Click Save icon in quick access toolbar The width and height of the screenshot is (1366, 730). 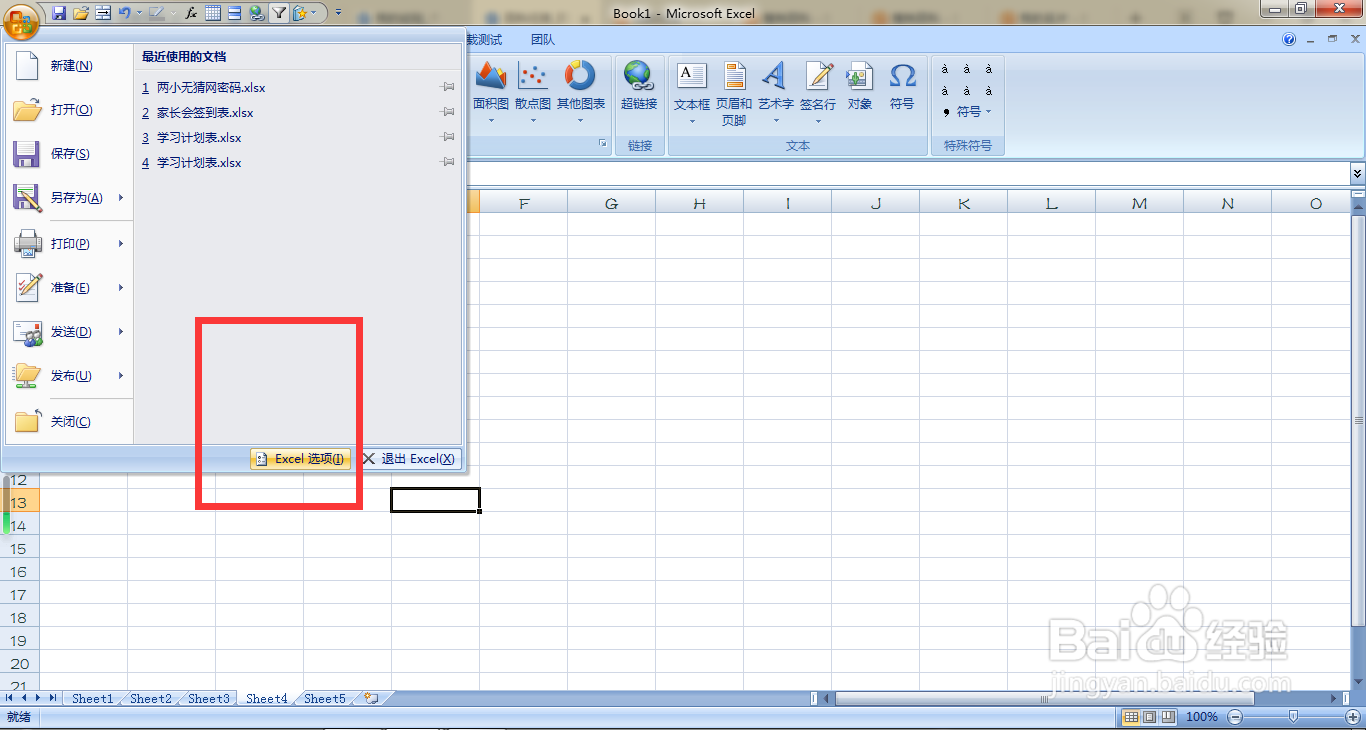click(x=59, y=13)
